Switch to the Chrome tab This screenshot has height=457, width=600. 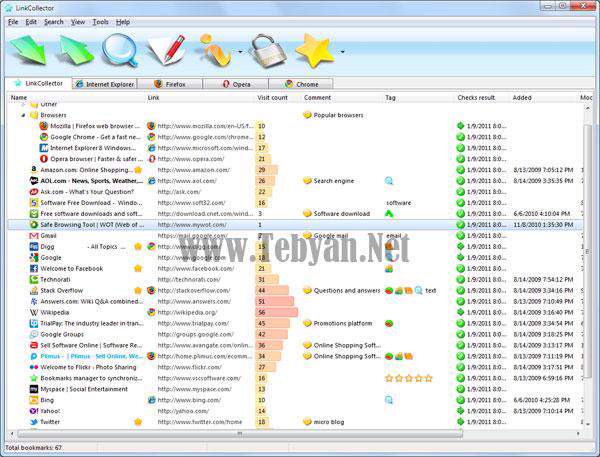pyautogui.click(x=301, y=84)
